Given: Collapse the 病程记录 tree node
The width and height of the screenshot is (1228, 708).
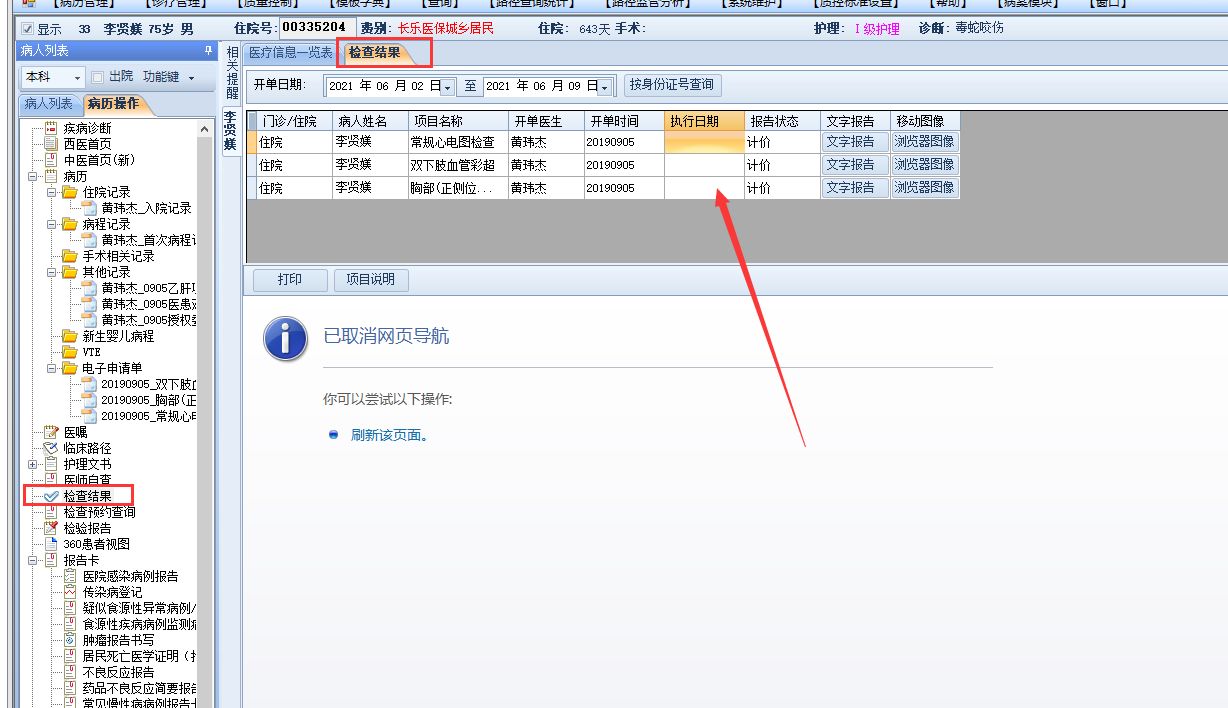Looking at the screenshot, I should point(52,224).
